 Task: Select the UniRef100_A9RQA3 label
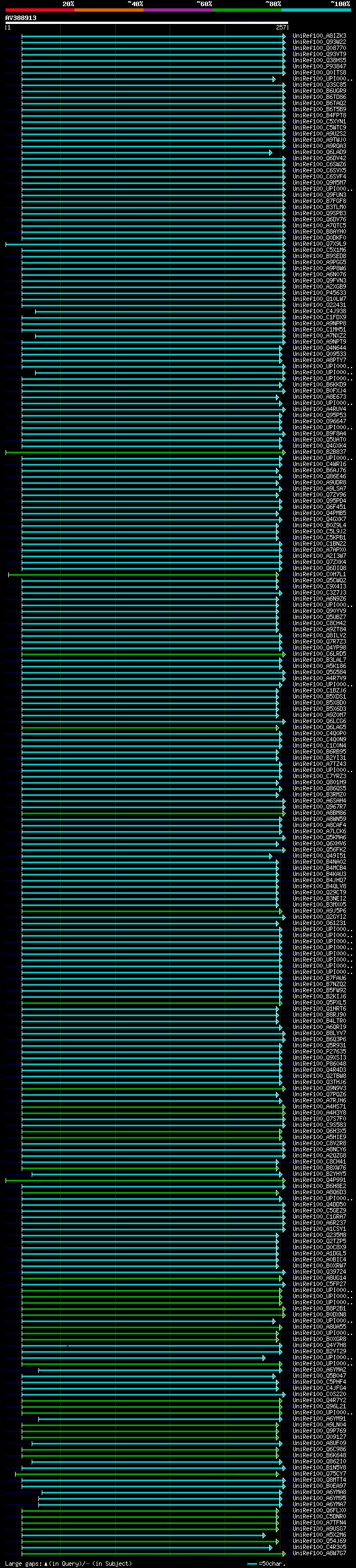[x=319, y=146]
